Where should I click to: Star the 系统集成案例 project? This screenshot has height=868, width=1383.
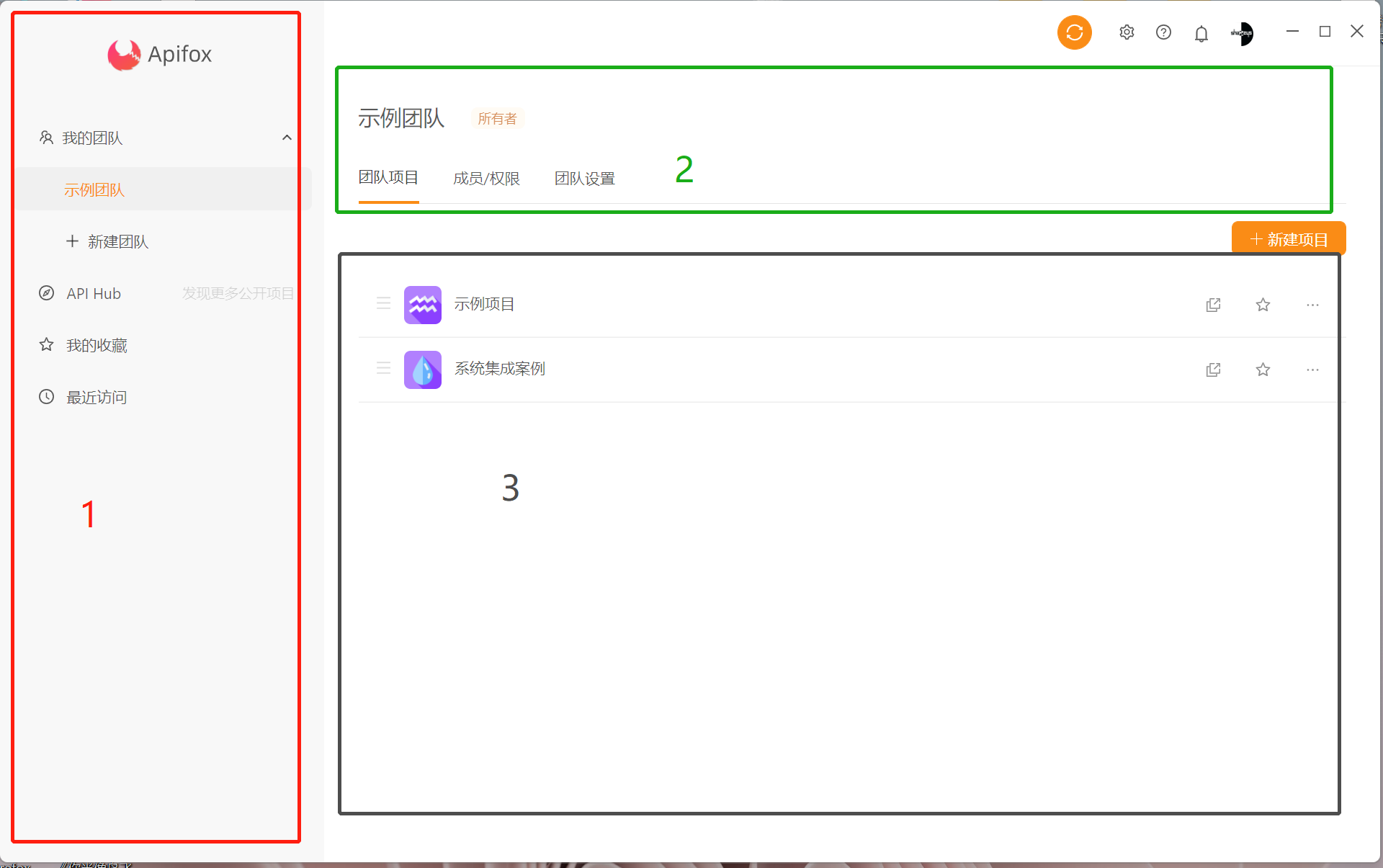pyautogui.click(x=1263, y=370)
